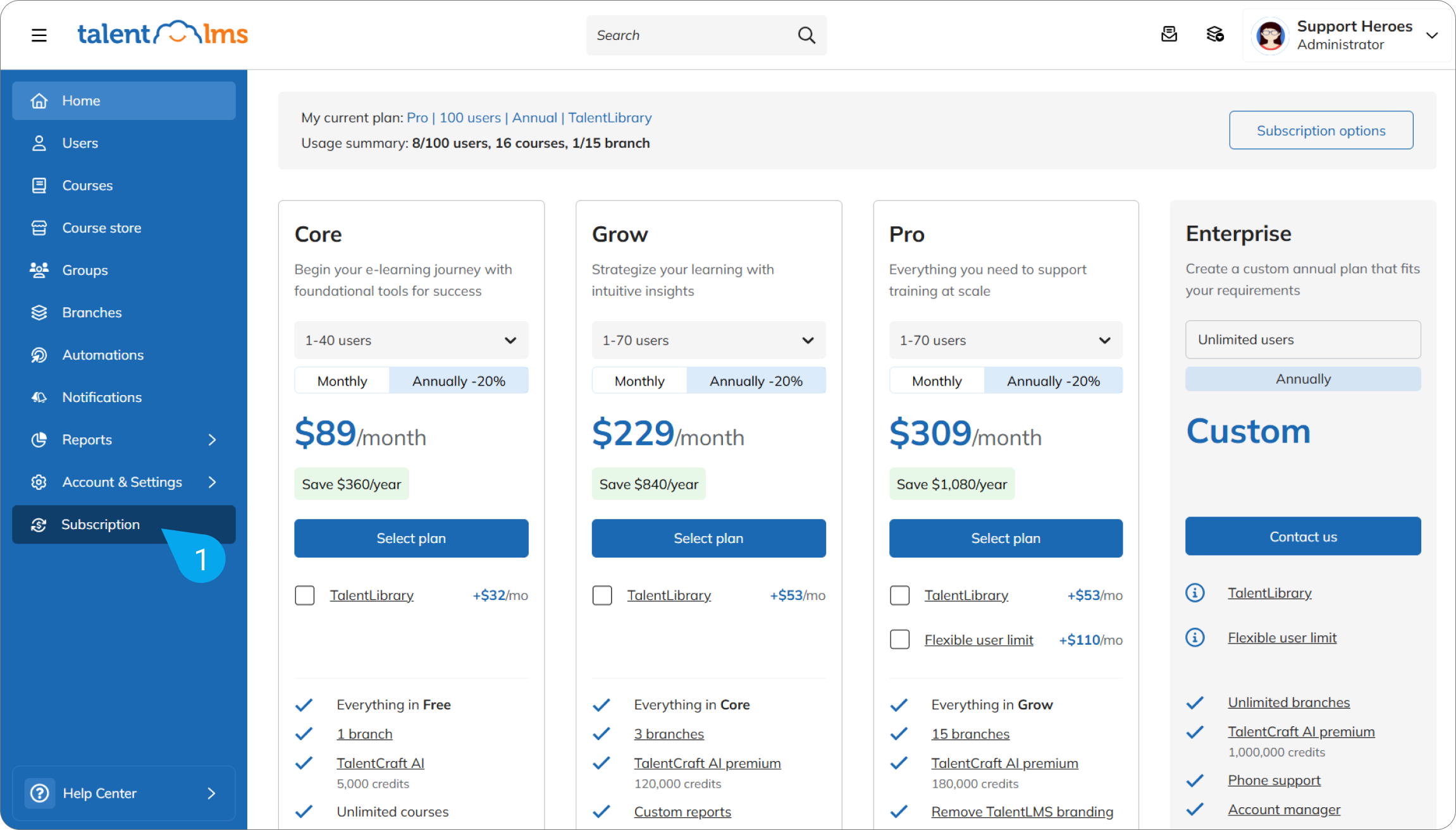This screenshot has height=830, width=1456.
Task: Click the Courses book icon in sidebar
Action: point(39,185)
